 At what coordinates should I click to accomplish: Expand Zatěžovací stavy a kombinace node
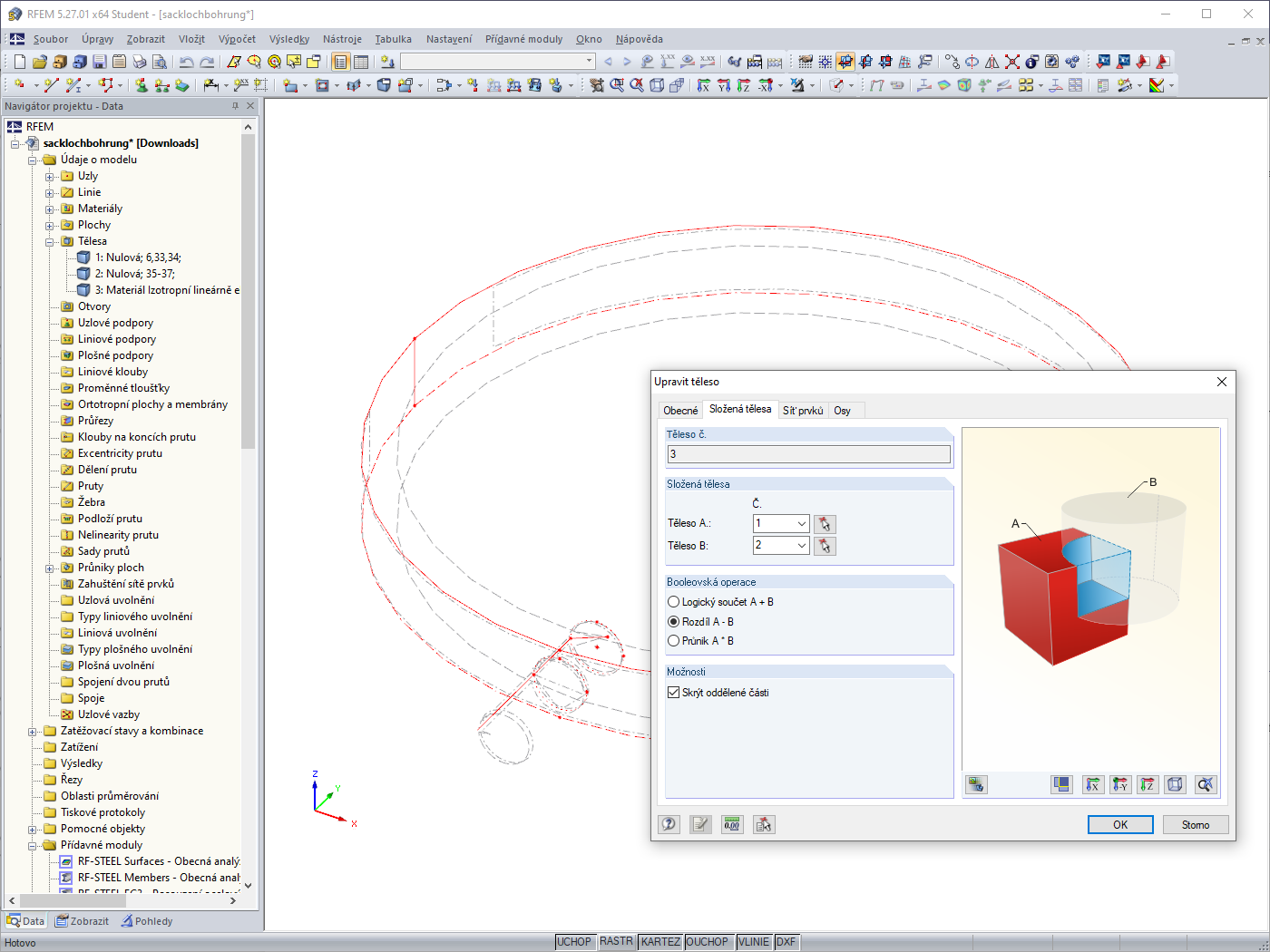click(x=33, y=732)
